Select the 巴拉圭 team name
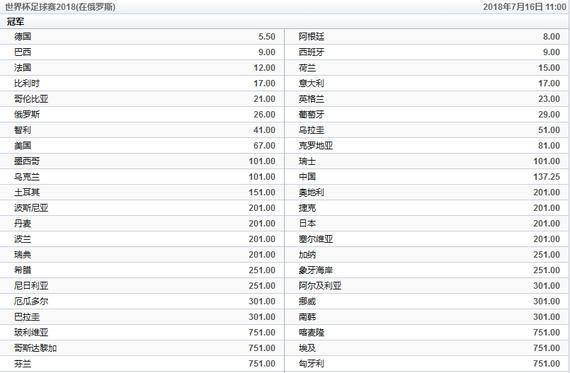The height and width of the screenshot is (373, 570). pos(27,317)
